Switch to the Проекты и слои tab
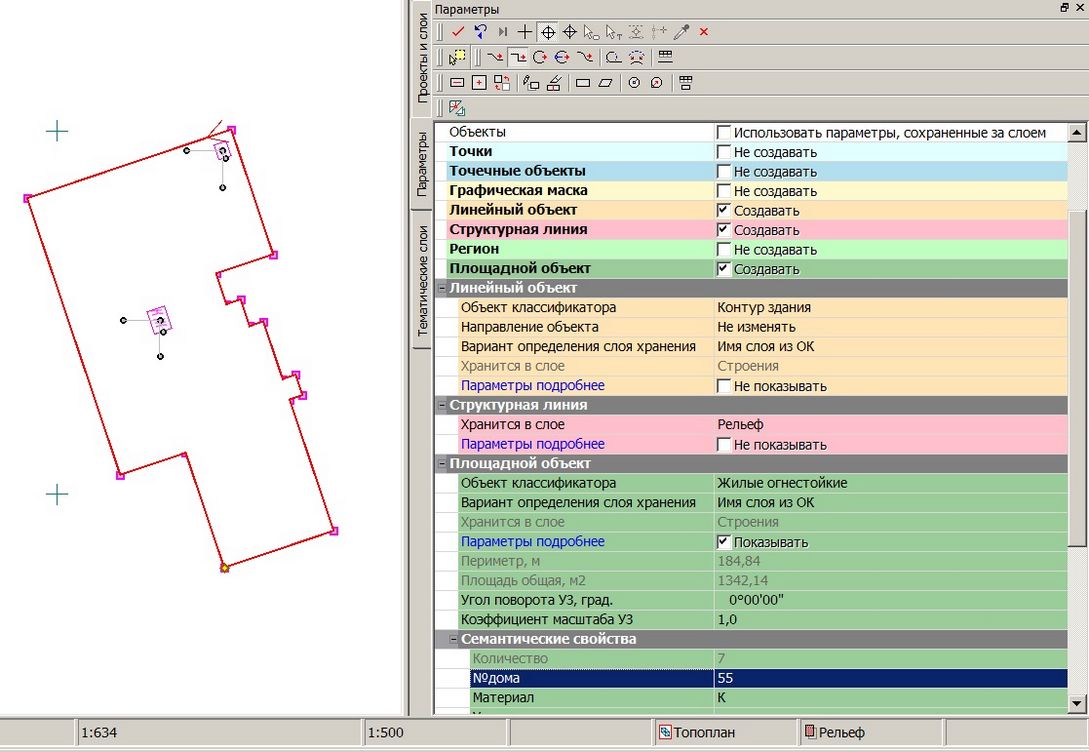 pos(422,58)
